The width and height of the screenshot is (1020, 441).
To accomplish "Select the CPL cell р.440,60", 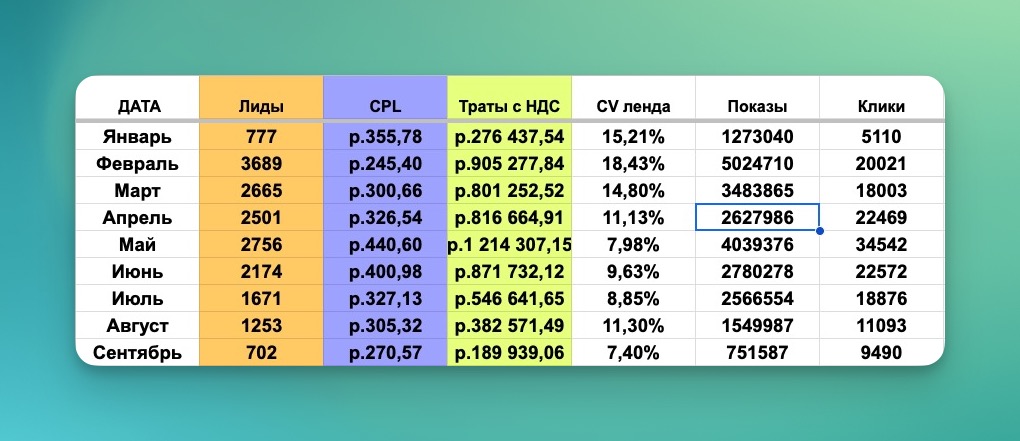I will [x=385, y=244].
